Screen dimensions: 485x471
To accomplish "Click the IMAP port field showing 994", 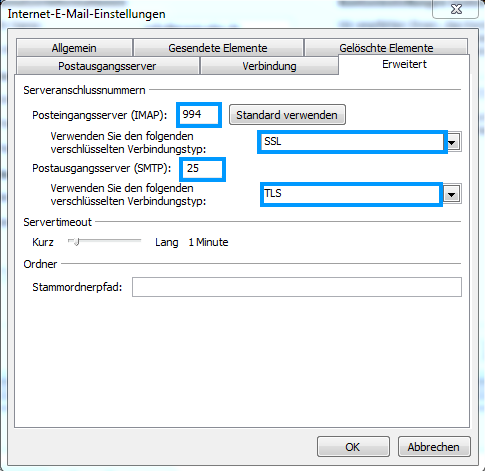I will pyautogui.click(x=199, y=115).
